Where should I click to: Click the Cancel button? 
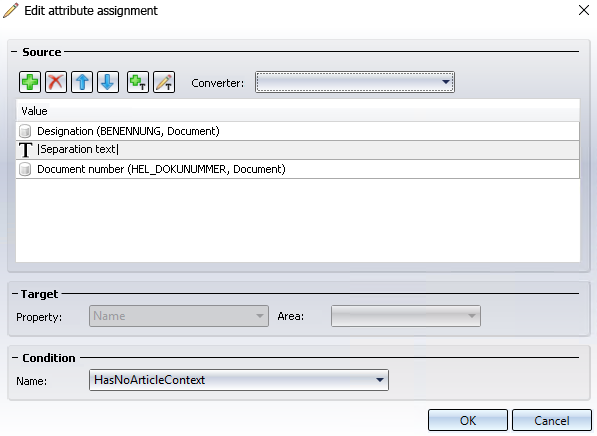click(x=552, y=420)
